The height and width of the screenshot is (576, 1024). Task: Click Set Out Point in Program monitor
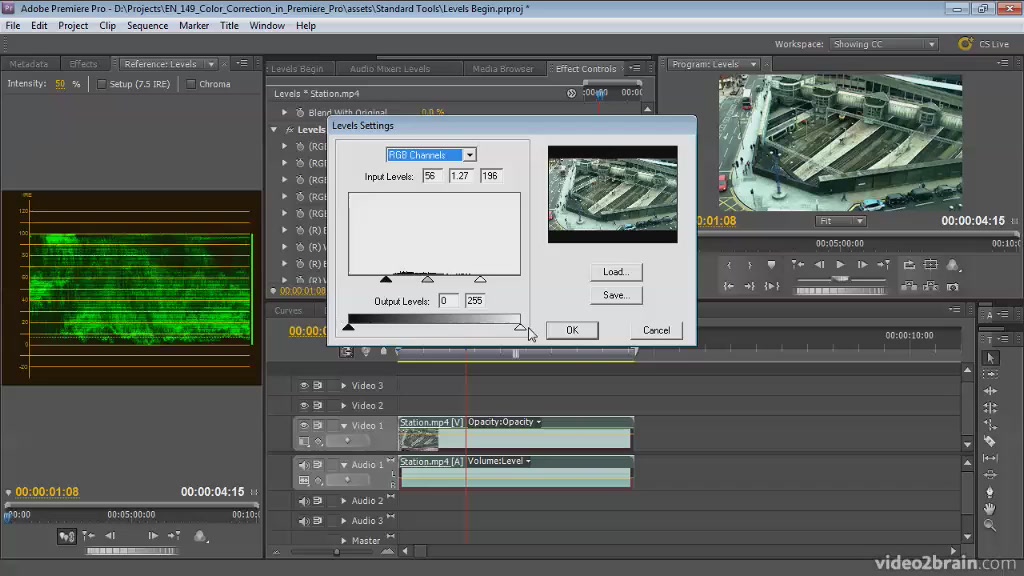750,265
